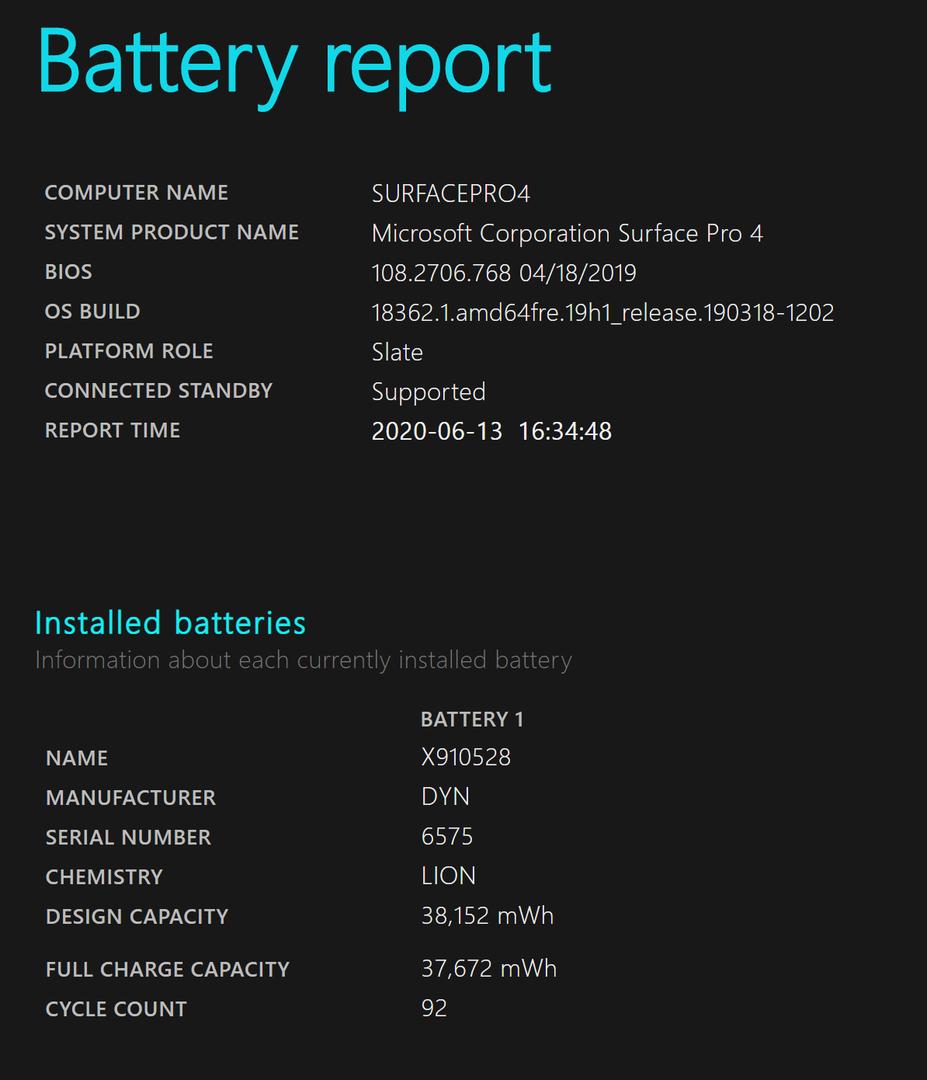The image size is (927, 1080).
Task: Select design capacity 38,152 mWh
Action: [487, 916]
